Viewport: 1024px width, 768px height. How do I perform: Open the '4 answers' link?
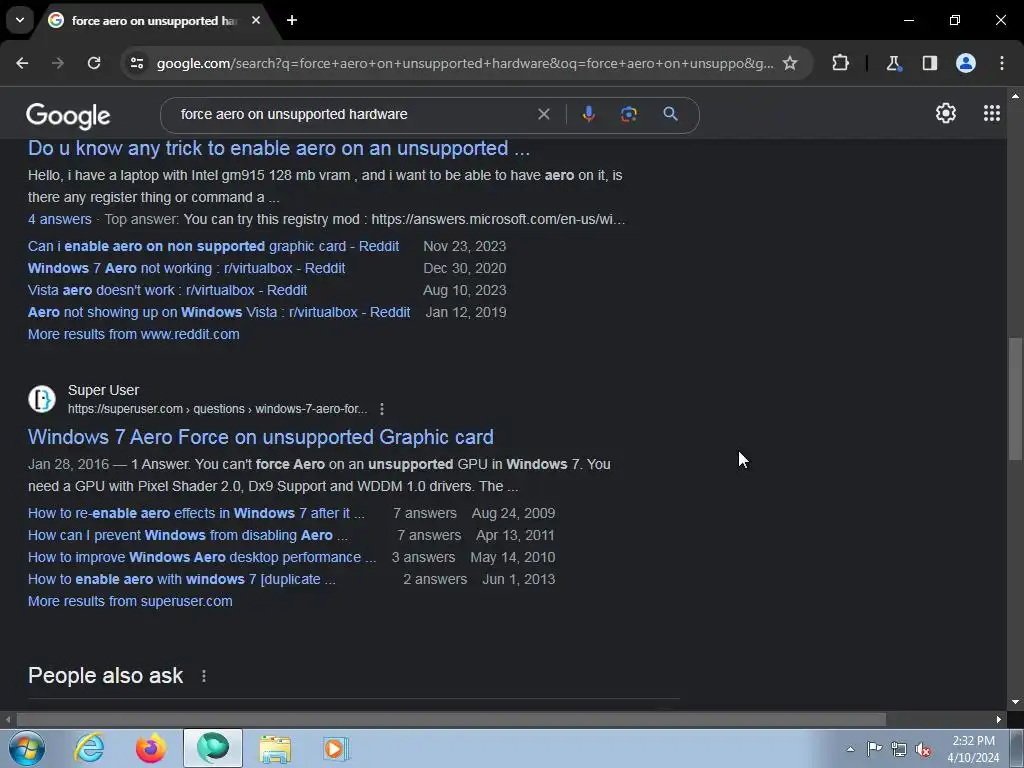(59, 219)
